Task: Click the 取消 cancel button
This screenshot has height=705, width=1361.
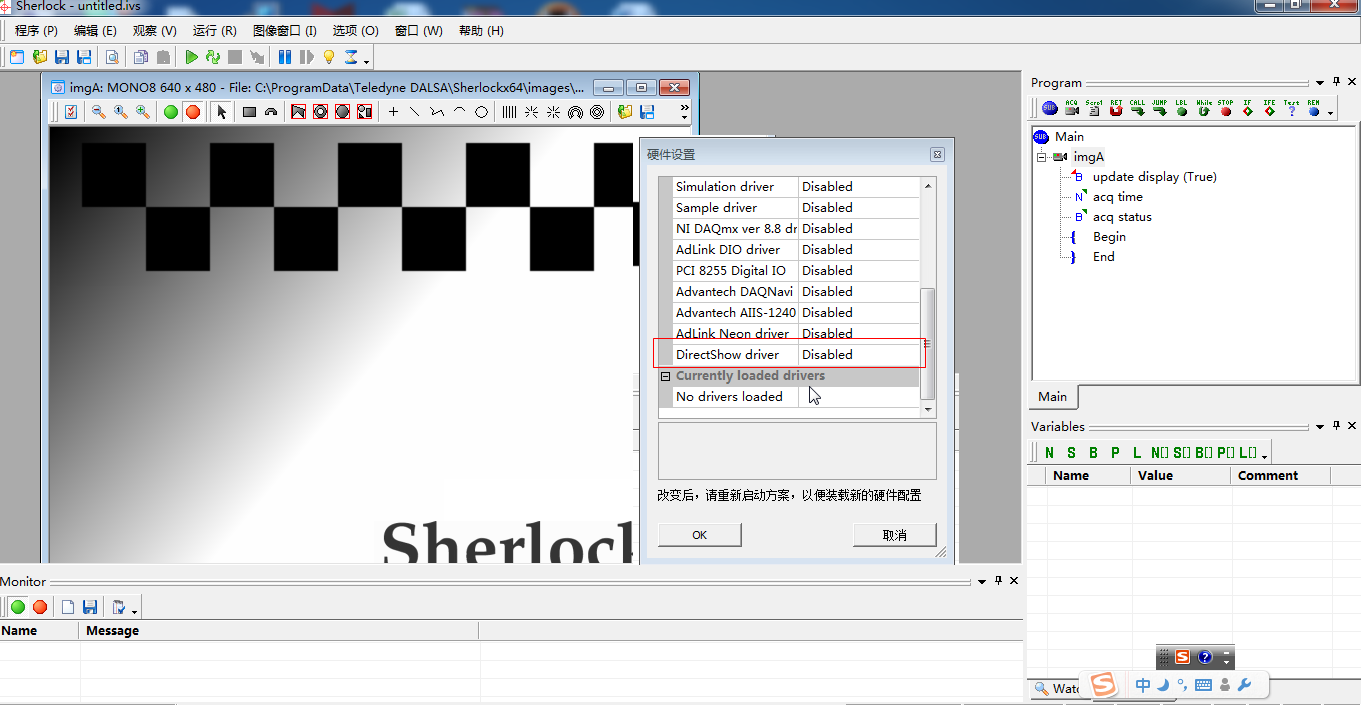Action: click(894, 535)
